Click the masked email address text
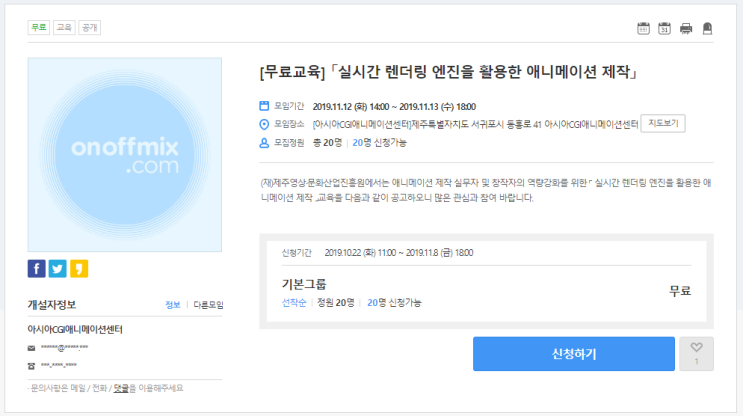This screenshot has width=743, height=416. tap(64, 348)
